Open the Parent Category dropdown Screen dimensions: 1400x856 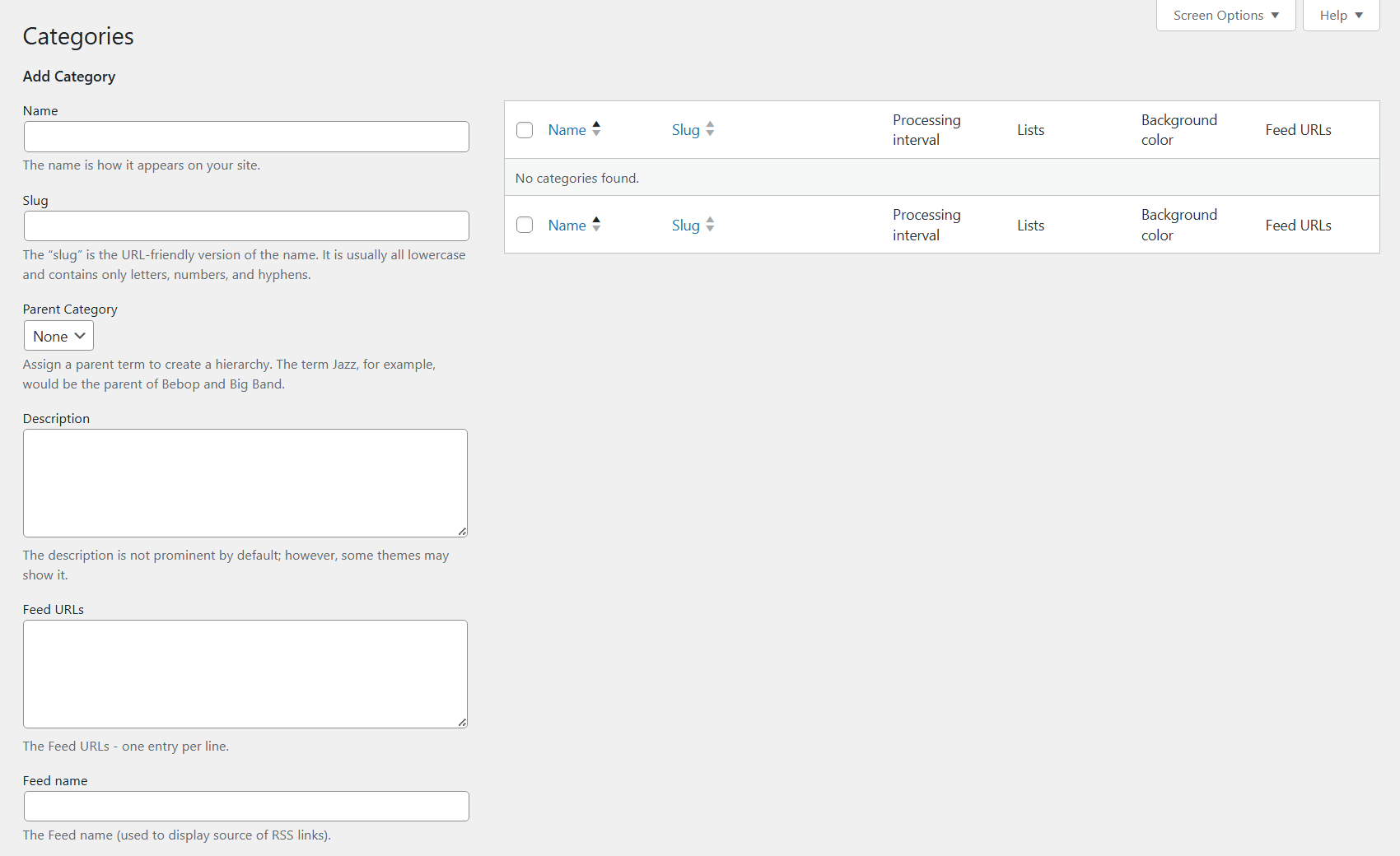[58, 336]
